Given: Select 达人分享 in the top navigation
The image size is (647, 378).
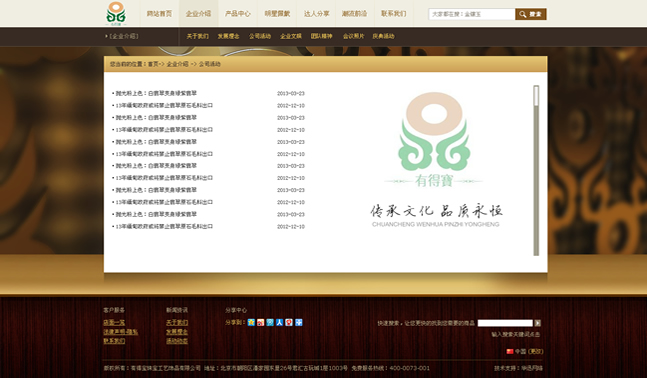Looking at the screenshot, I should 316,14.
